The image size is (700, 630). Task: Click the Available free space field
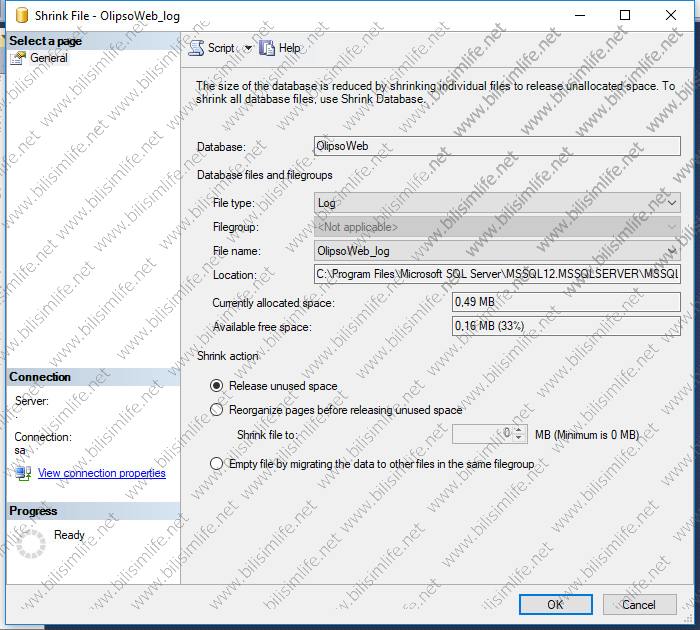point(566,326)
